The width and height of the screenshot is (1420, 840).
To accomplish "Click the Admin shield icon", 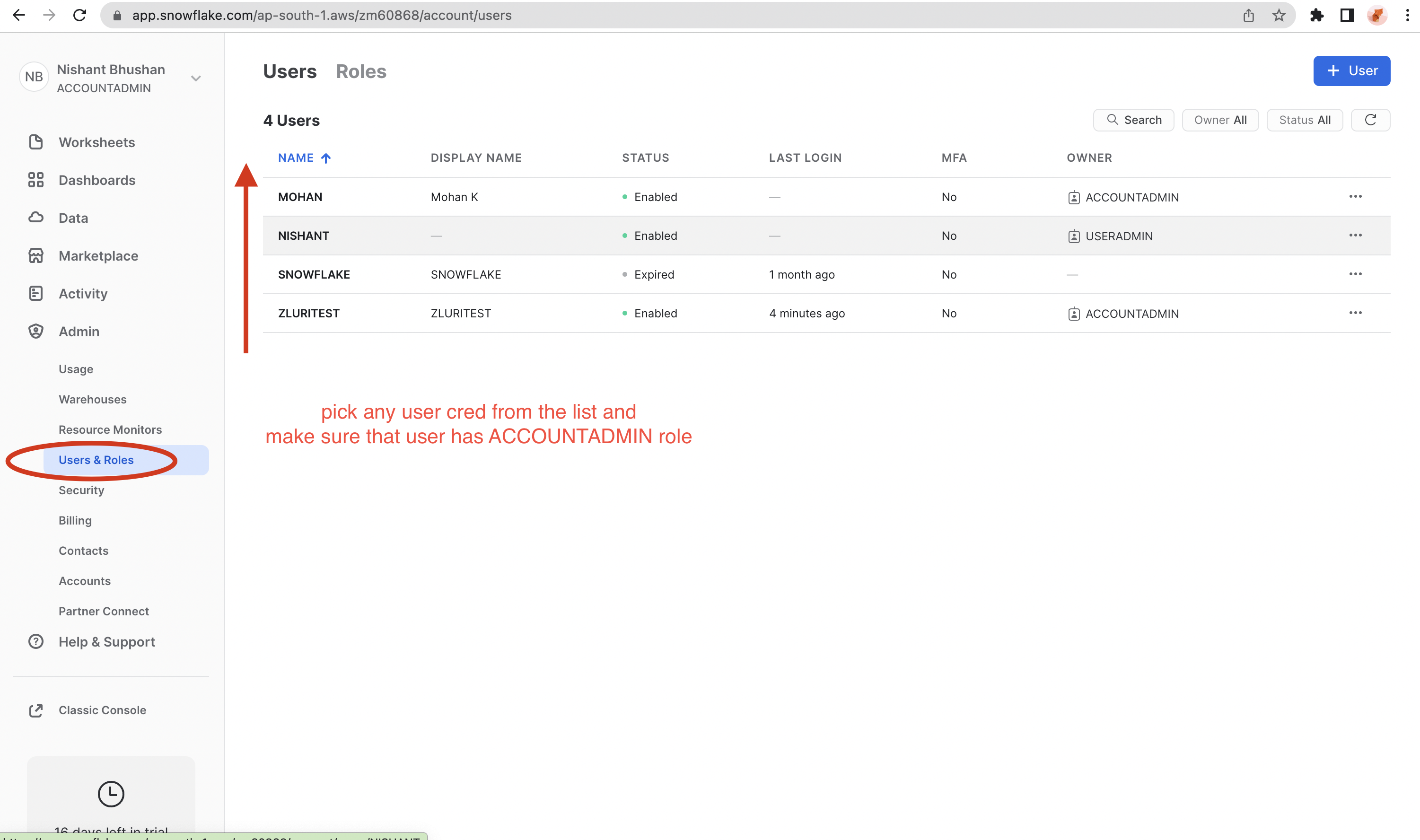I will 35,331.
